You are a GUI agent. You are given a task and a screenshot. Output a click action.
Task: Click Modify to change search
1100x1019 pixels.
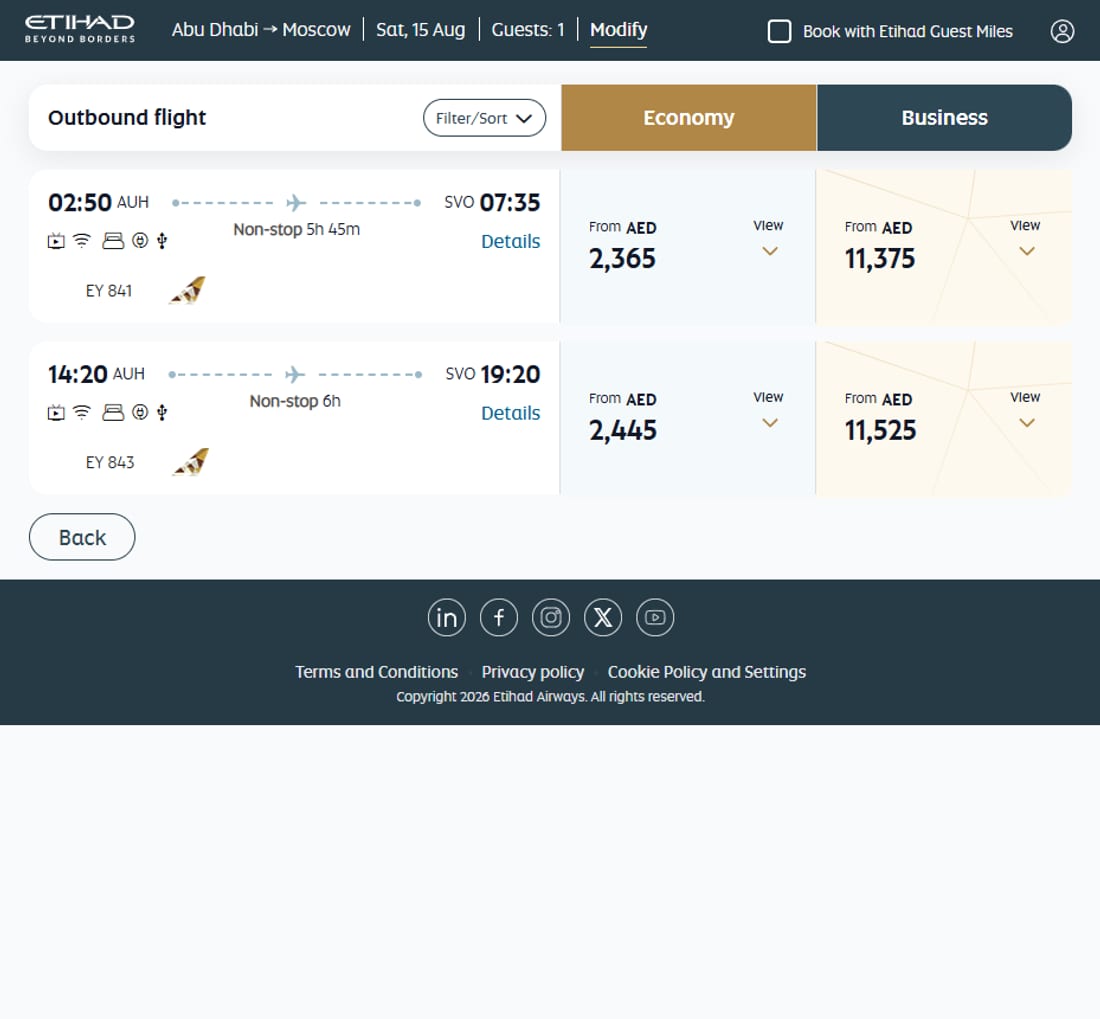pos(618,30)
